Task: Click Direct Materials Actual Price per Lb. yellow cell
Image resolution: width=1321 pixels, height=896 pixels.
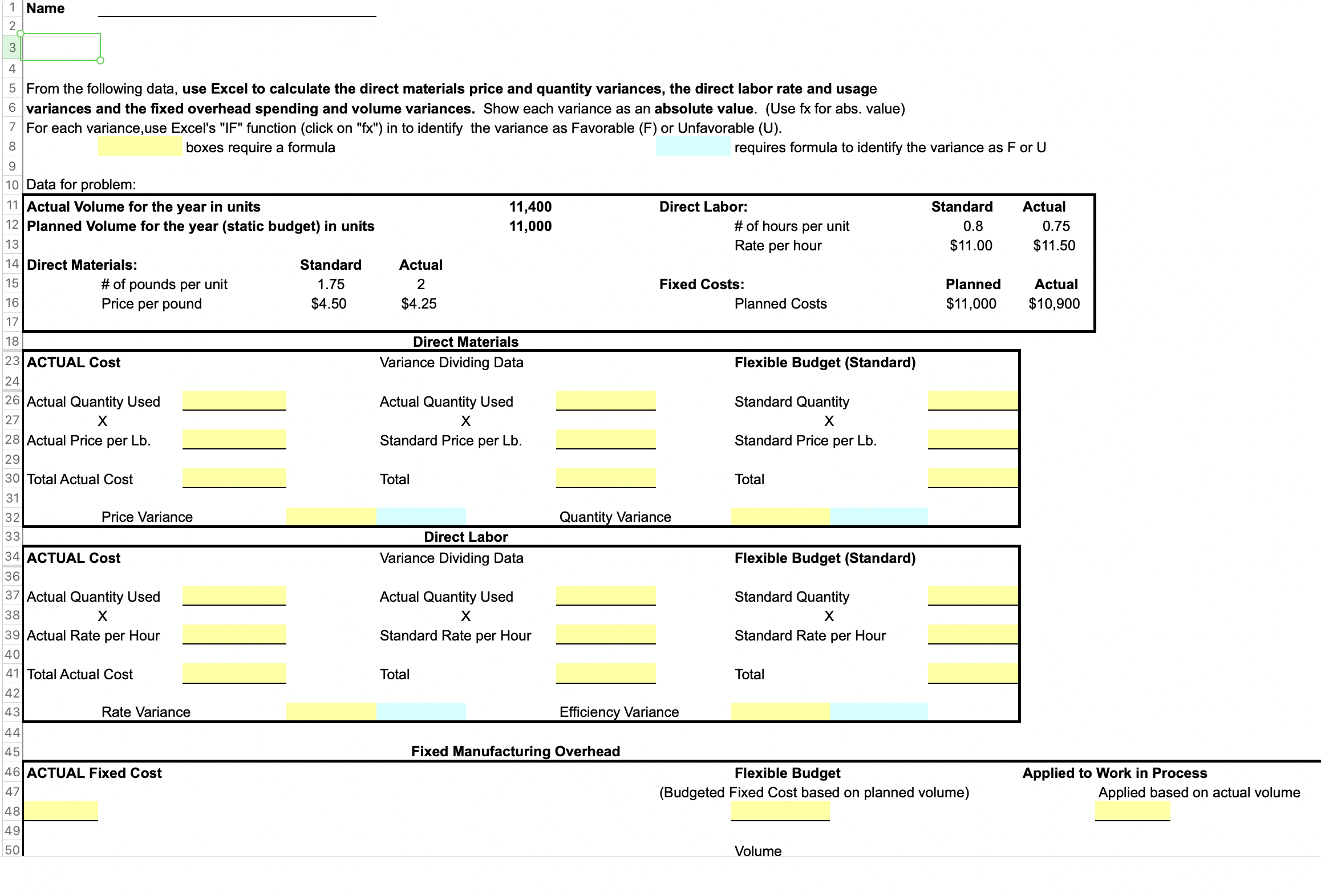Action: click(234, 439)
